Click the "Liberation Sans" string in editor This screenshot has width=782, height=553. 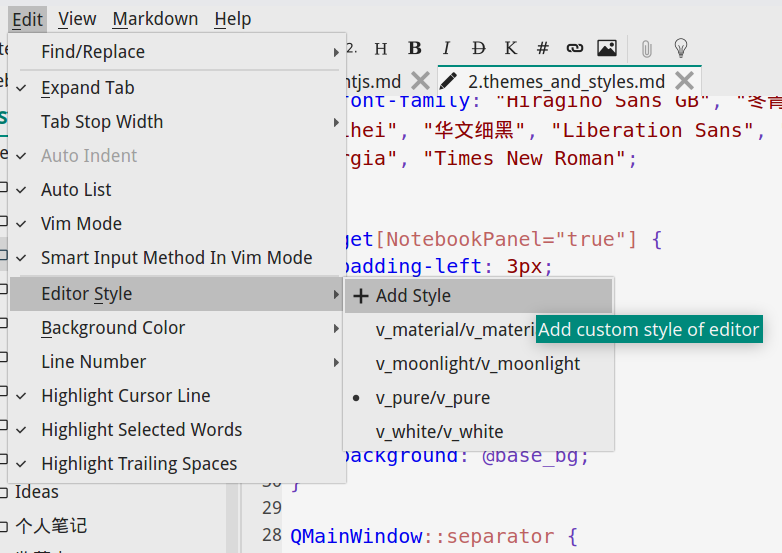tap(652, 131)
